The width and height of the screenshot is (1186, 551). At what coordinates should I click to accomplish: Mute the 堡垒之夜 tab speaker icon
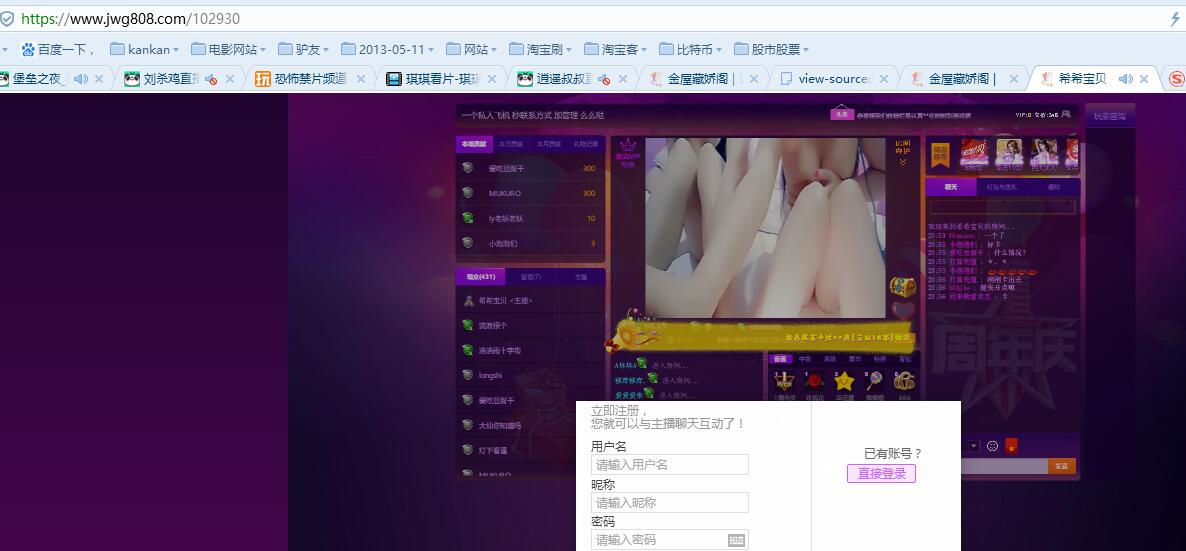click(x=80, y=79)
